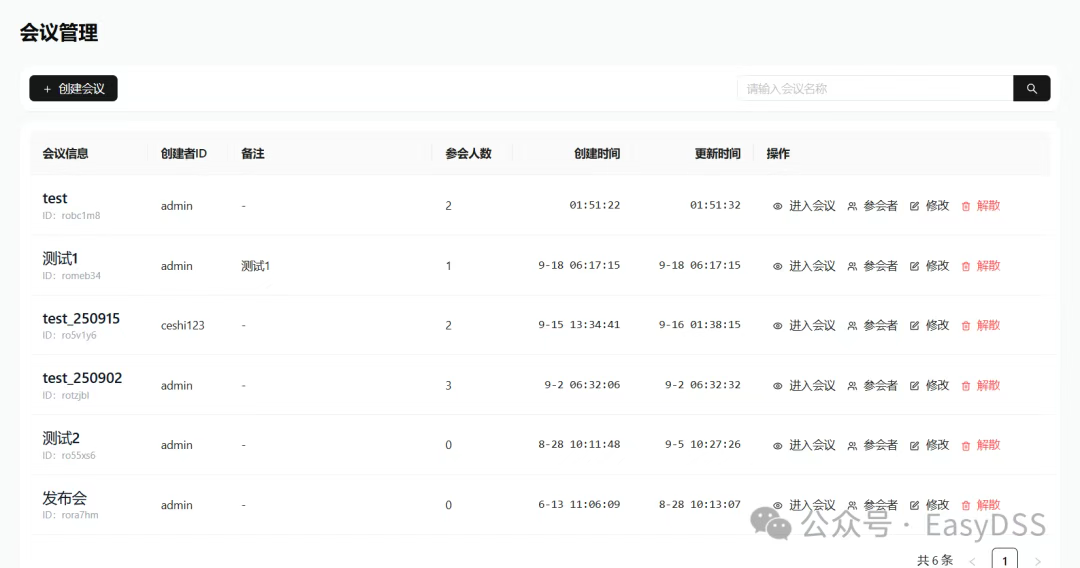Click the 备注 column header
The width and height of the screenshot is (1080, 568).
click(x=253, y=154)
